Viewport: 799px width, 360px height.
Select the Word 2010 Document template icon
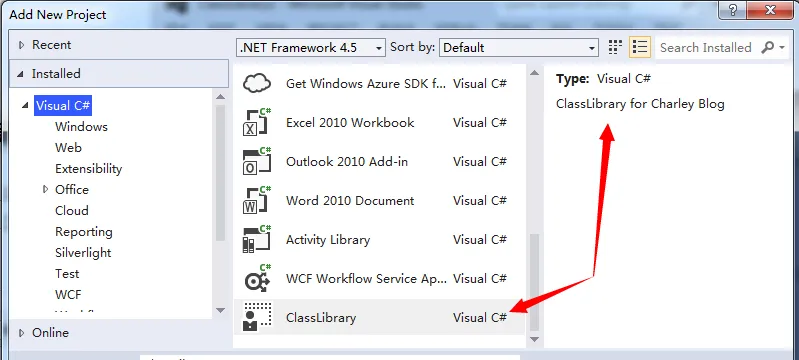pos(257,200)
